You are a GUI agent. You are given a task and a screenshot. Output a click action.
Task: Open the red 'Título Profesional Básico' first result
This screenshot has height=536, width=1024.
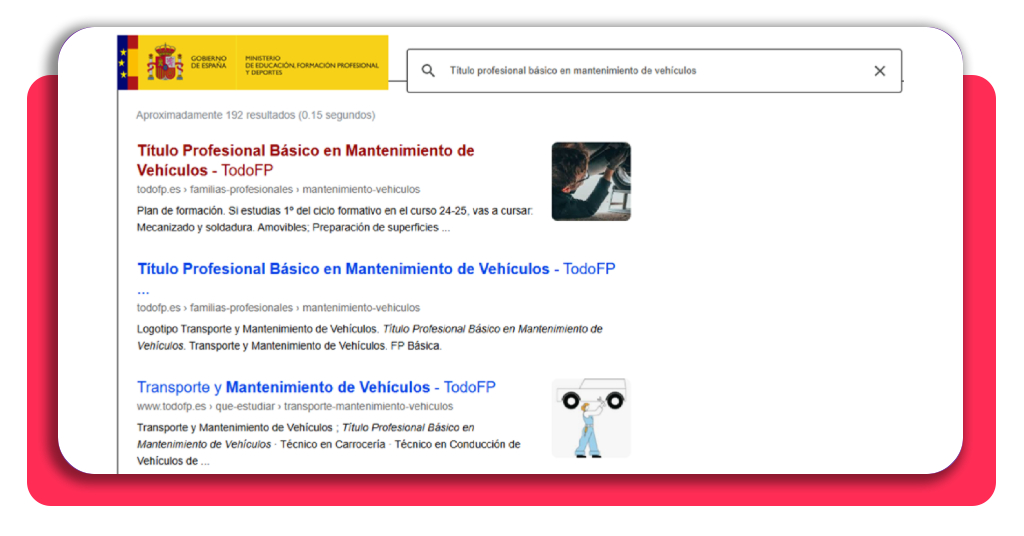(x=306, y=160)
